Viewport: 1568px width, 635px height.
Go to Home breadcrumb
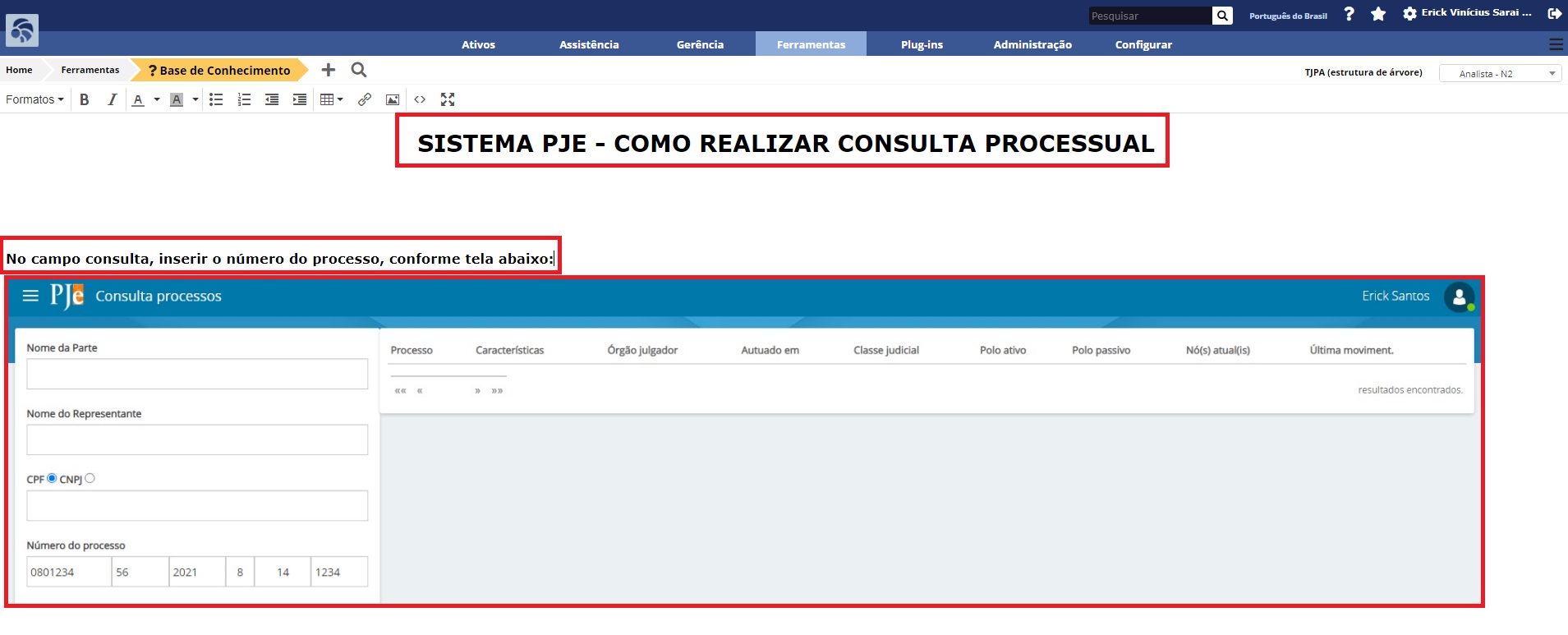(19, 70)
